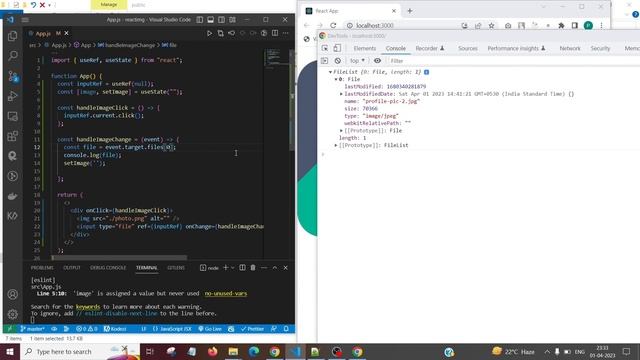This screenshot has width=640, height=360.
Task: Open the DevTools Elements tab
Action: (x=364, y=48)
